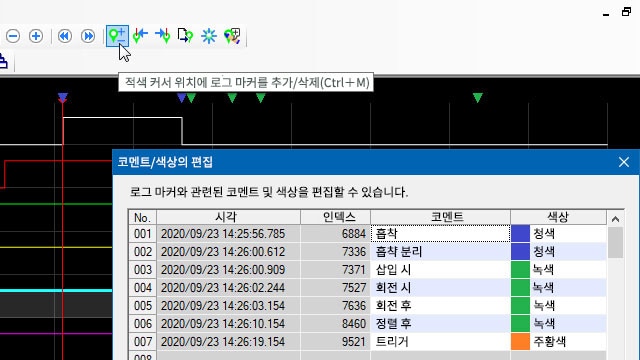Viewport: 640px width, 360px height.
Task: Zoom in with the plus magnifier icon
Action: (x=36, y=36)
